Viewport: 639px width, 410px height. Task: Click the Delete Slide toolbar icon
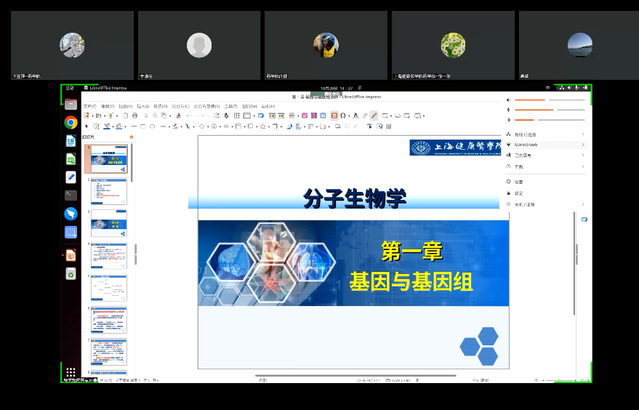pyautogui.click(x=406, y=116)
